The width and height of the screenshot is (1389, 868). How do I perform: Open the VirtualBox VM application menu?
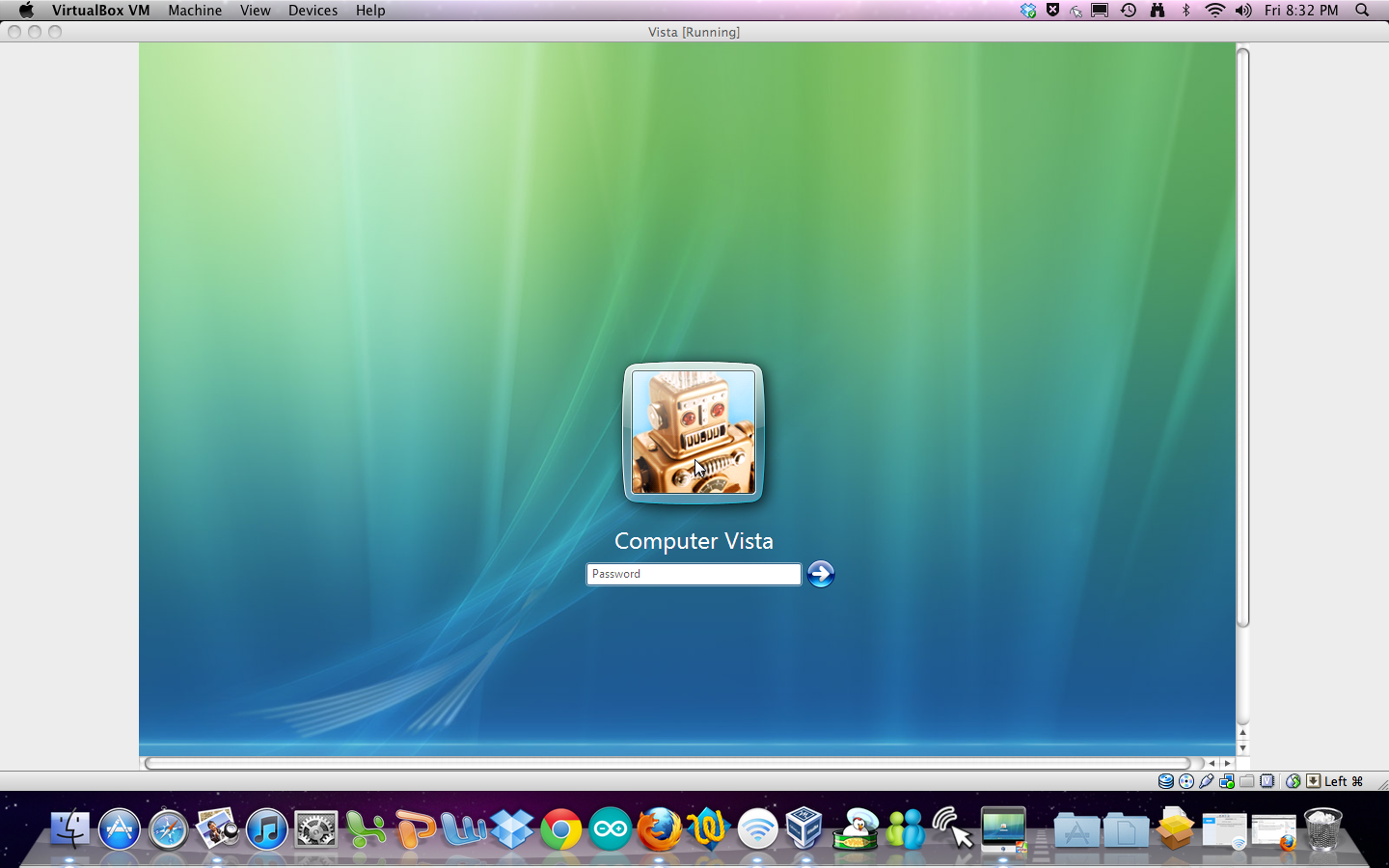click(100, 11)
